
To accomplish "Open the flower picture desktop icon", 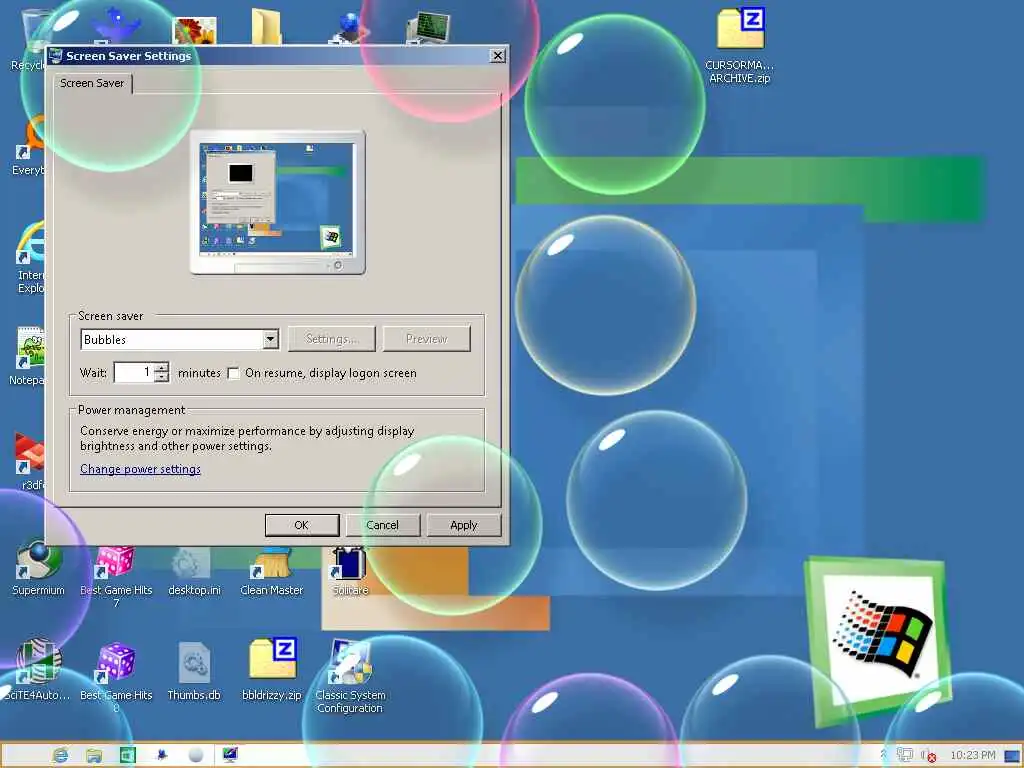I will pos(194,30).
